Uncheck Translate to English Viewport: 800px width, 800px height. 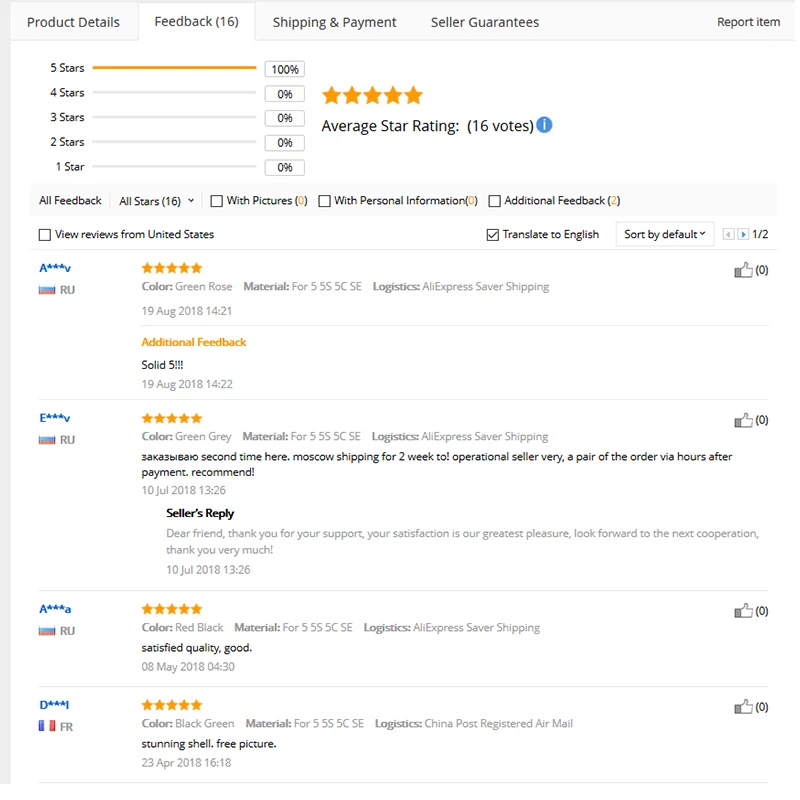click(492, 235)
